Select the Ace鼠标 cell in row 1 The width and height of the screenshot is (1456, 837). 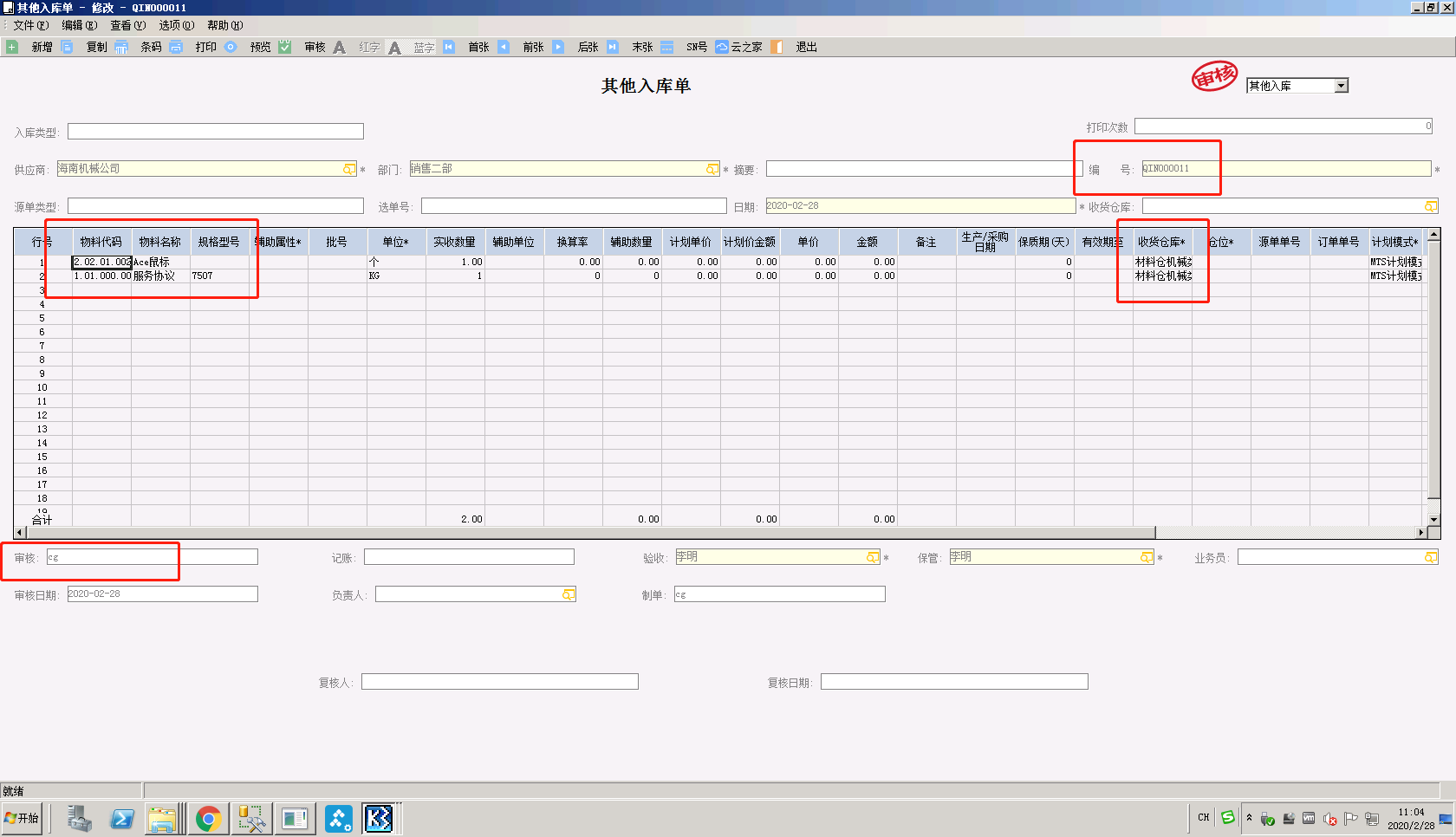coord(160,262)
